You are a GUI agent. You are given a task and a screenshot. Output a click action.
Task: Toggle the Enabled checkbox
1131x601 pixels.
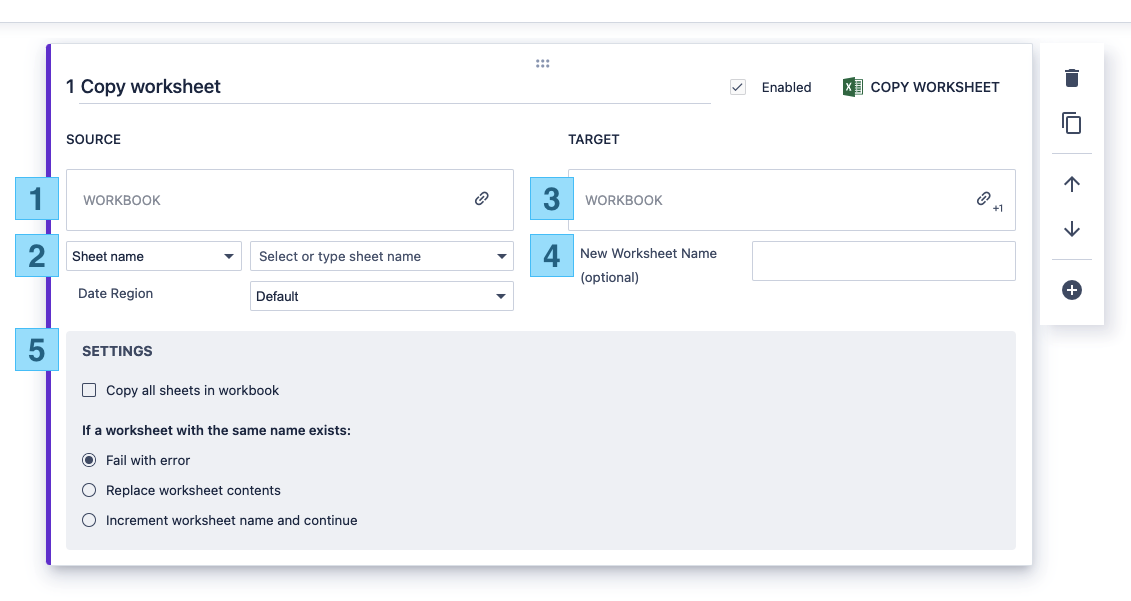click(738, 87)
